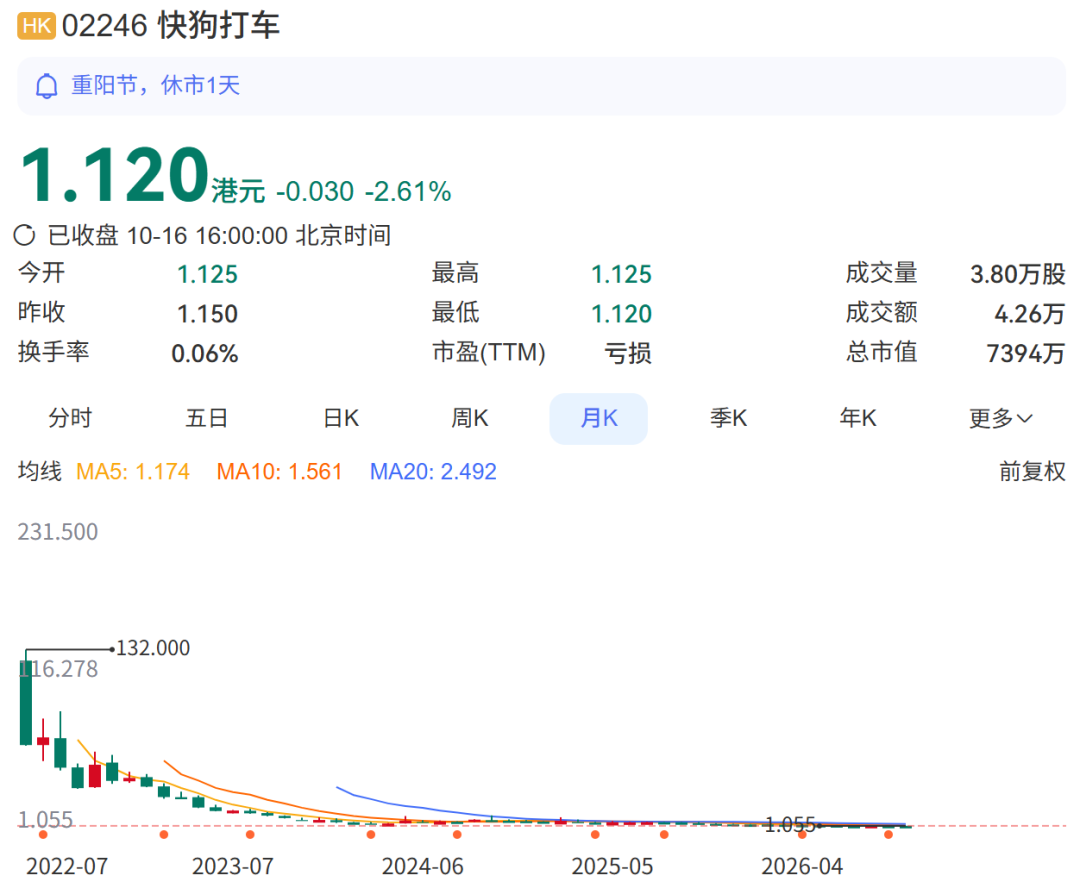Click the 市盈(TTM) value 亏损
1080x888 pixels.
point(628,354)
